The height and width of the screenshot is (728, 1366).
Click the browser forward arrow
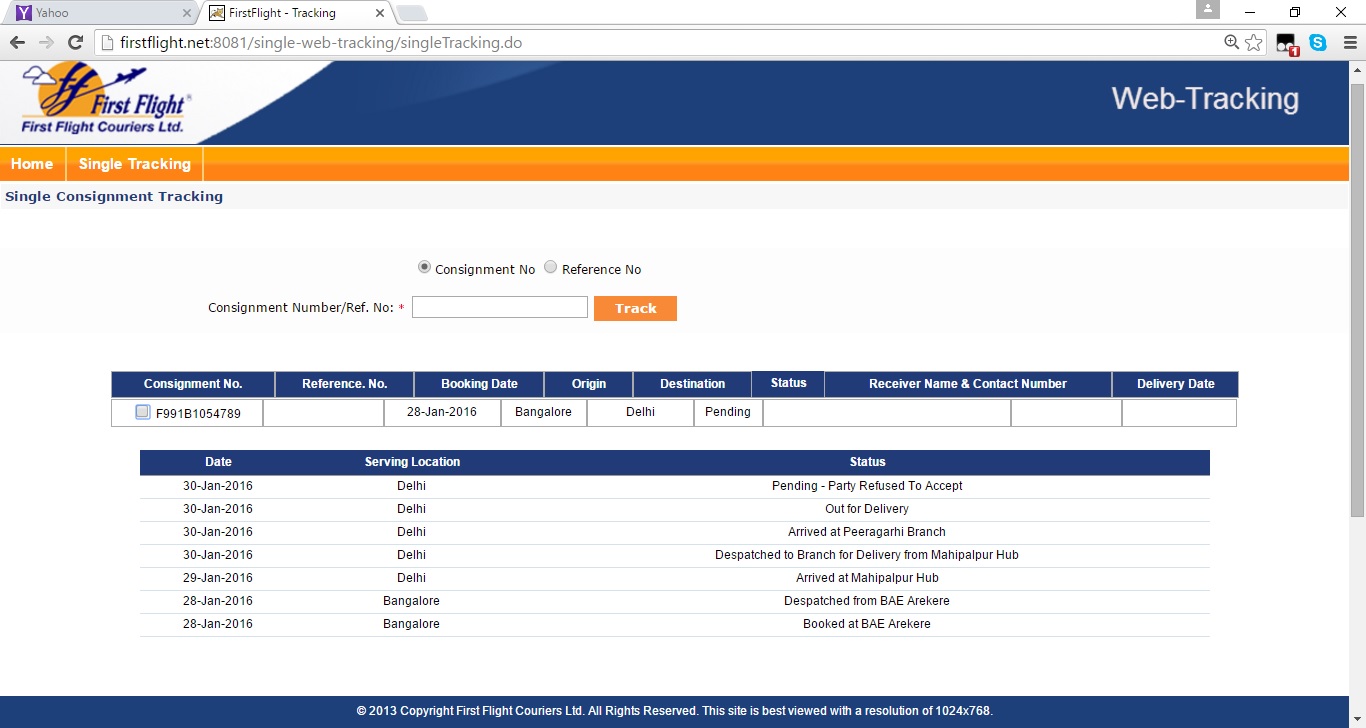click(46, 43)
